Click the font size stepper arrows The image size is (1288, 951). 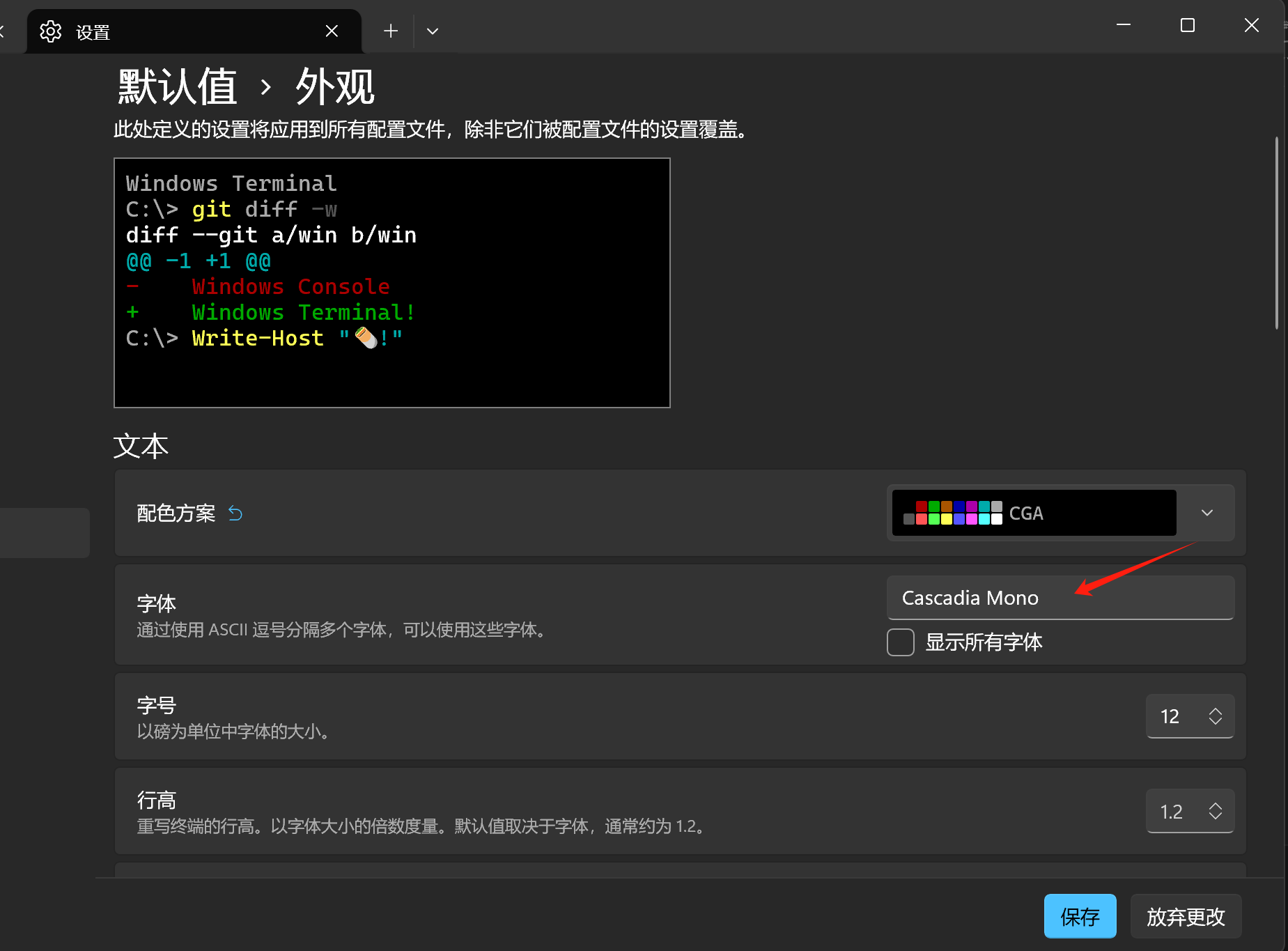(1216, 716)
